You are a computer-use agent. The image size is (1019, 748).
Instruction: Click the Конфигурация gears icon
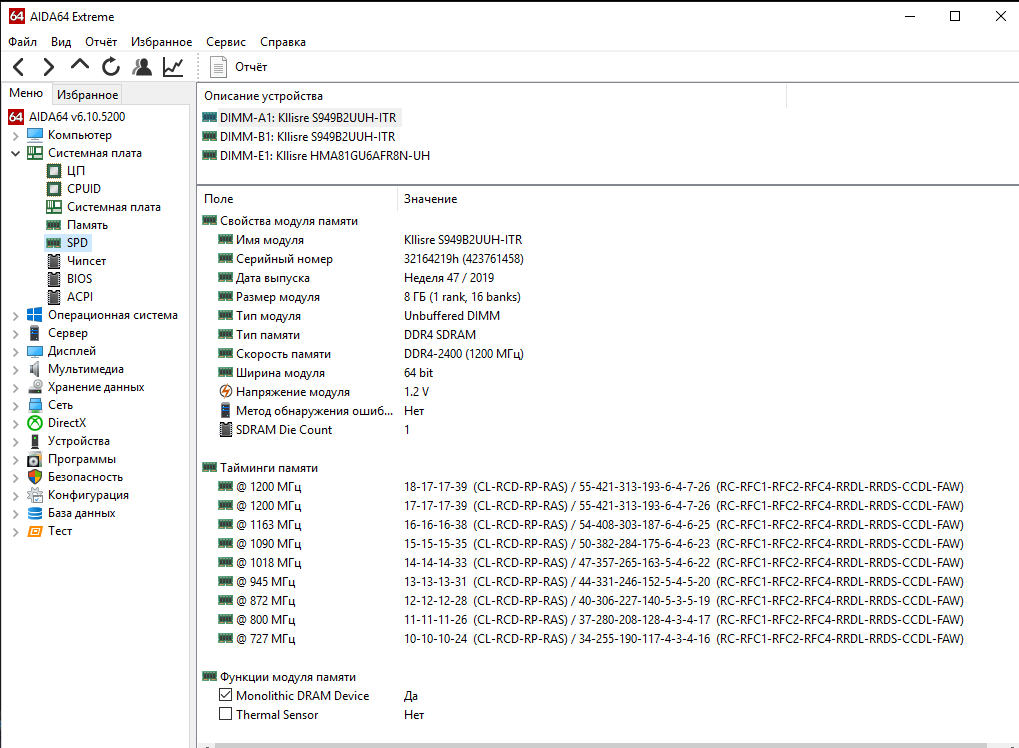click(34, 495)
